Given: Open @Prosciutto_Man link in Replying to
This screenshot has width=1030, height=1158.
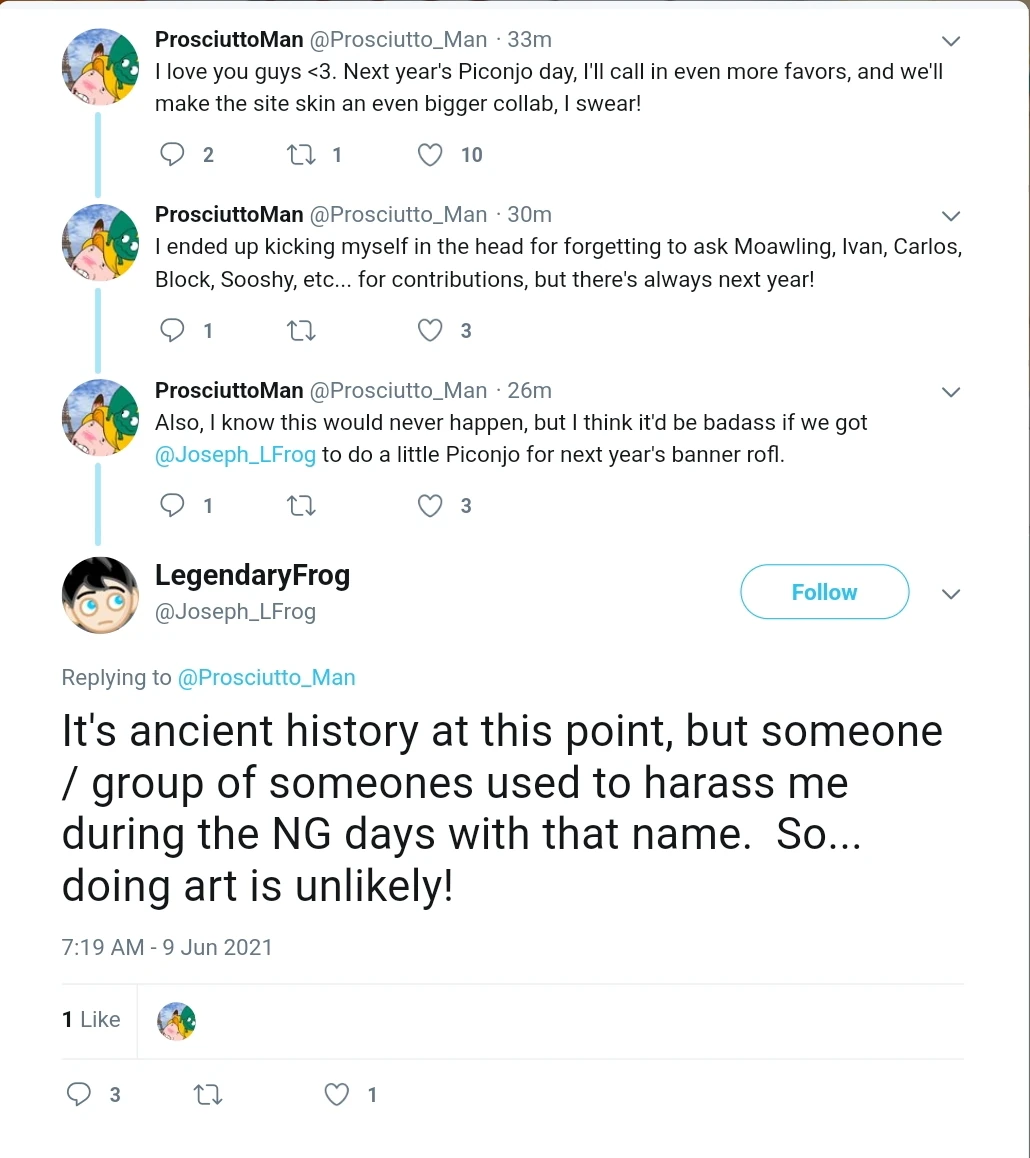Looking at the screenshot, I should coord(266,677).
